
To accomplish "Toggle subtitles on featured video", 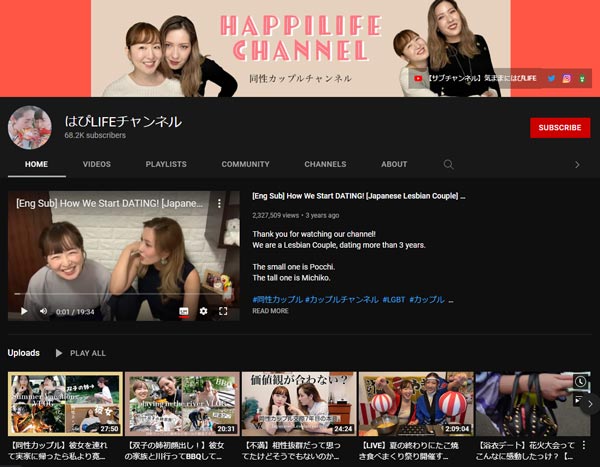I will click(184, 311).
